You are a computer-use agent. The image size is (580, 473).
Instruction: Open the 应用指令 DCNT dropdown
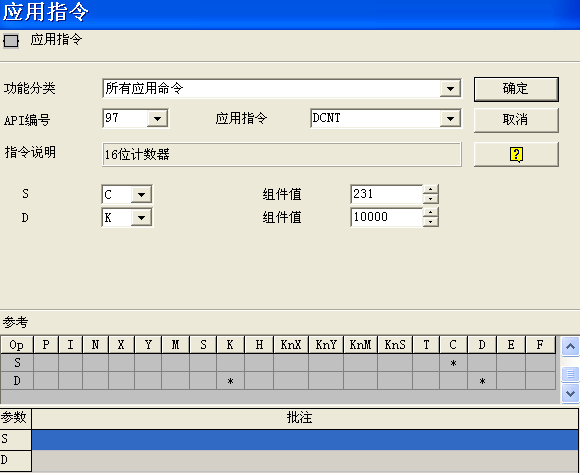pos(450,119)
